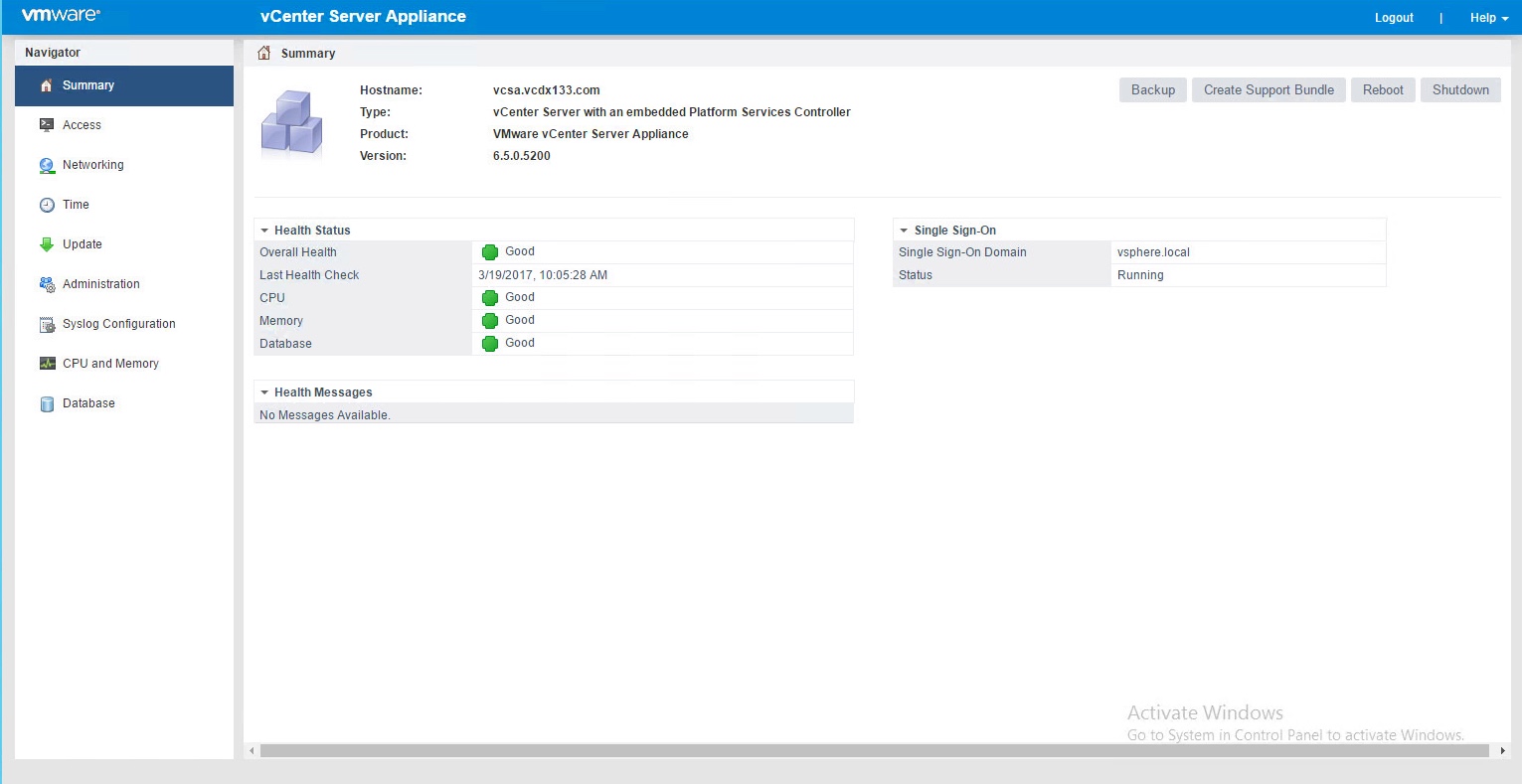Click the Syslog Configuration icon
This screenshot has width=1522, height=784.
[47, 324]
